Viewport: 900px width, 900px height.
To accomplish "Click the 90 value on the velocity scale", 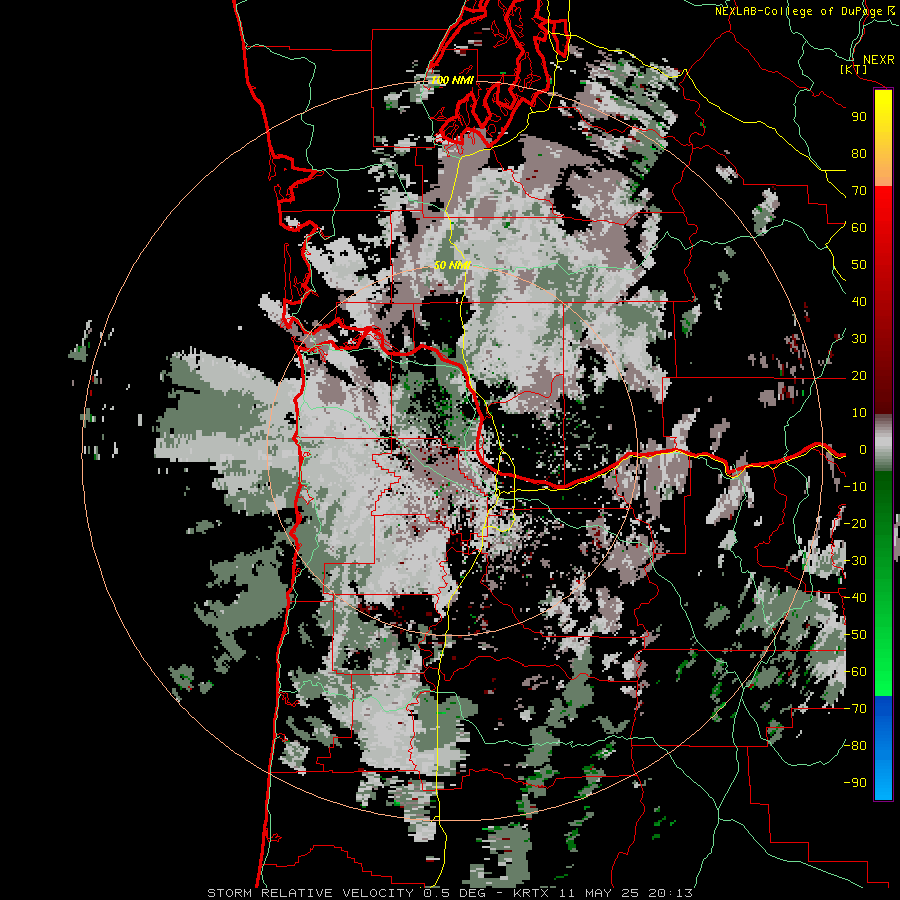I will coord(859,117).
